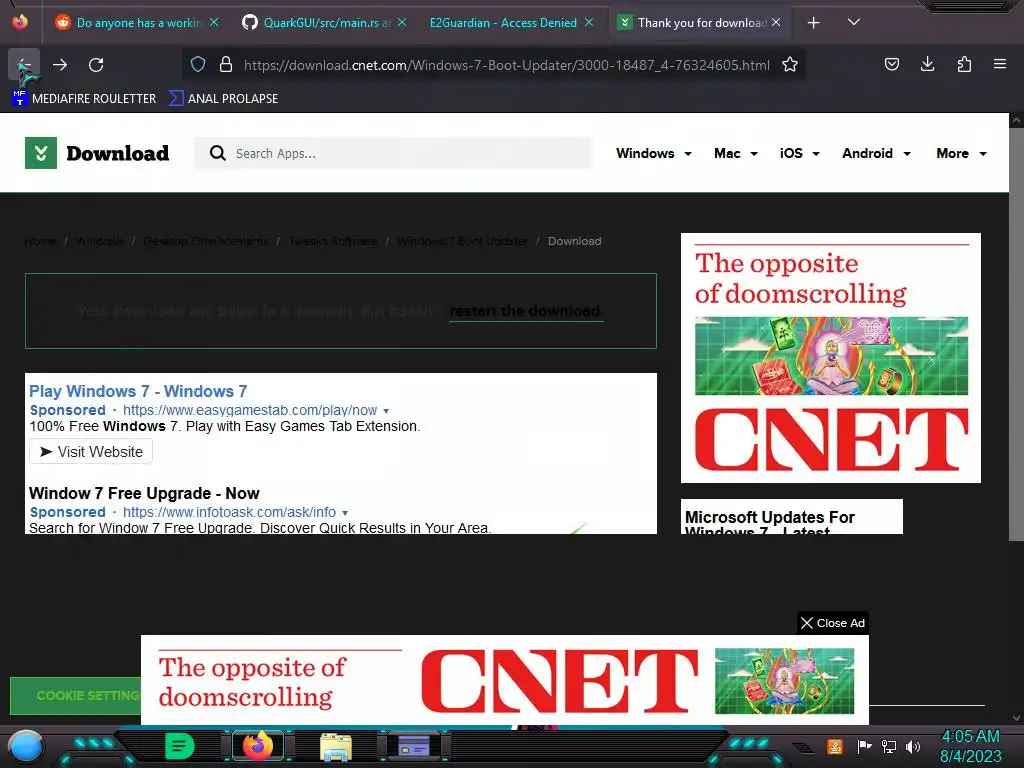Click the page vertical scrollbar
This screenshot has width=1024, height=768.
[x=1016, y=333]
